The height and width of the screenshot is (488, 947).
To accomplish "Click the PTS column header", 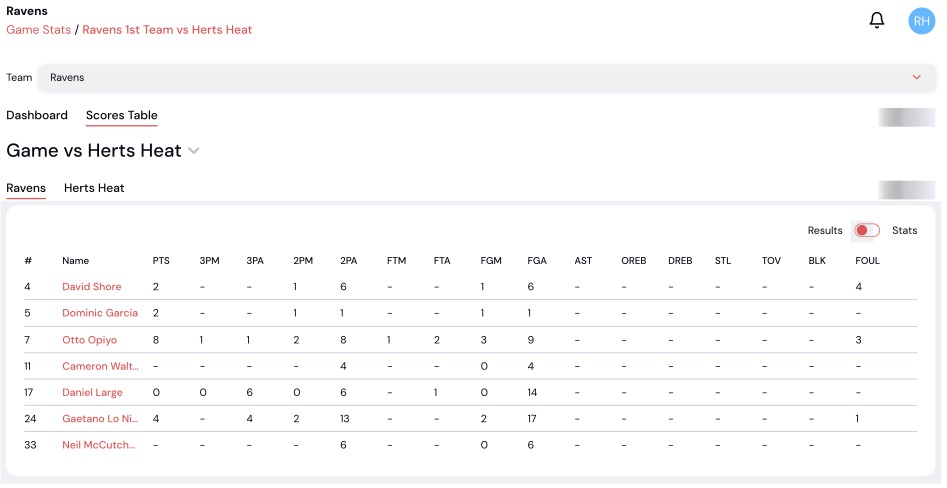I will click(161, 261).
